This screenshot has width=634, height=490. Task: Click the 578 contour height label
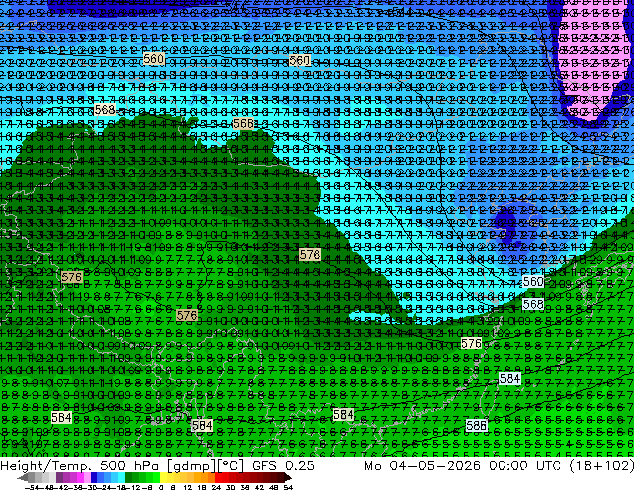pos(310,255)
